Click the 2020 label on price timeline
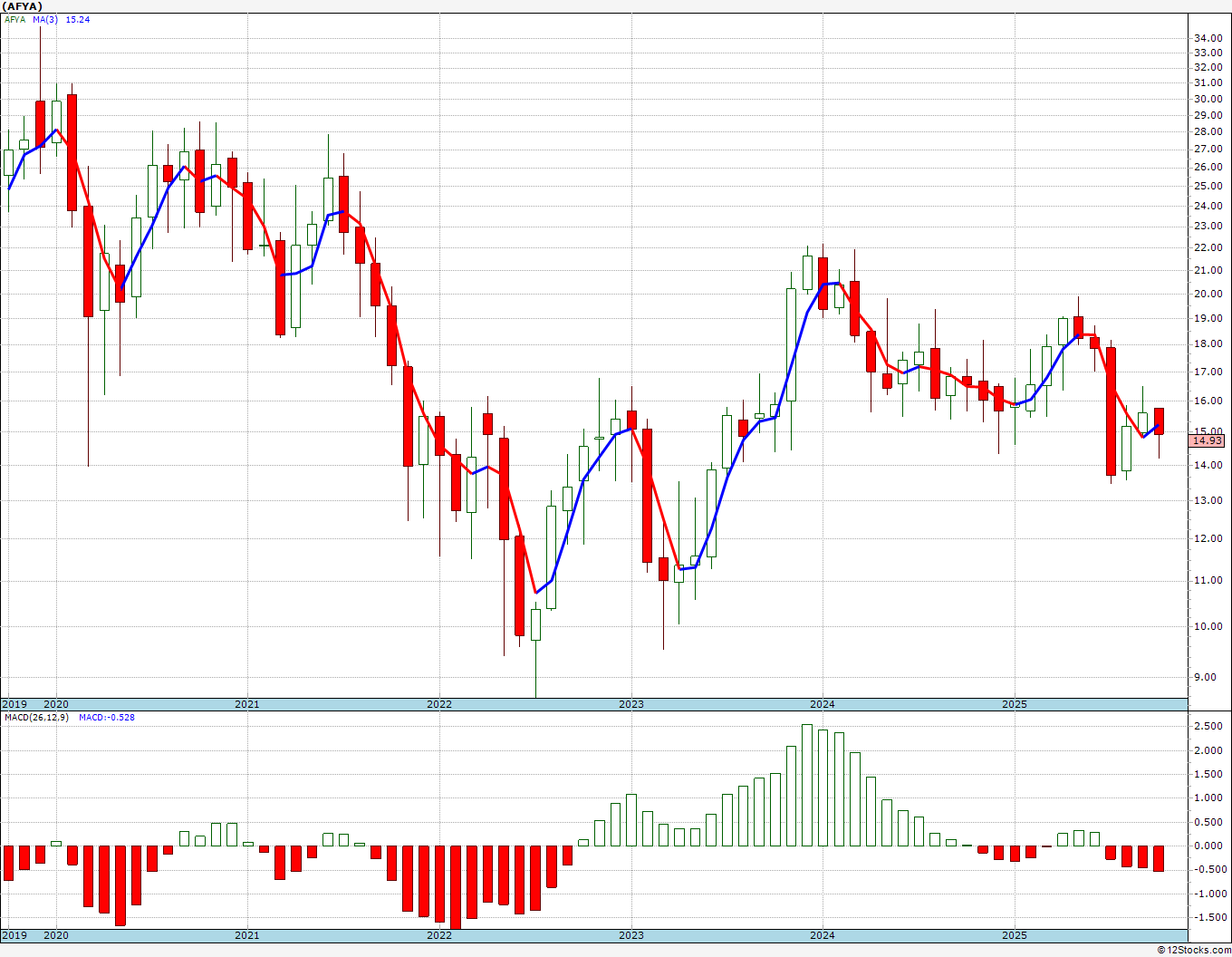The height and width of the screenshot is (957, 1232). (56, 704)
